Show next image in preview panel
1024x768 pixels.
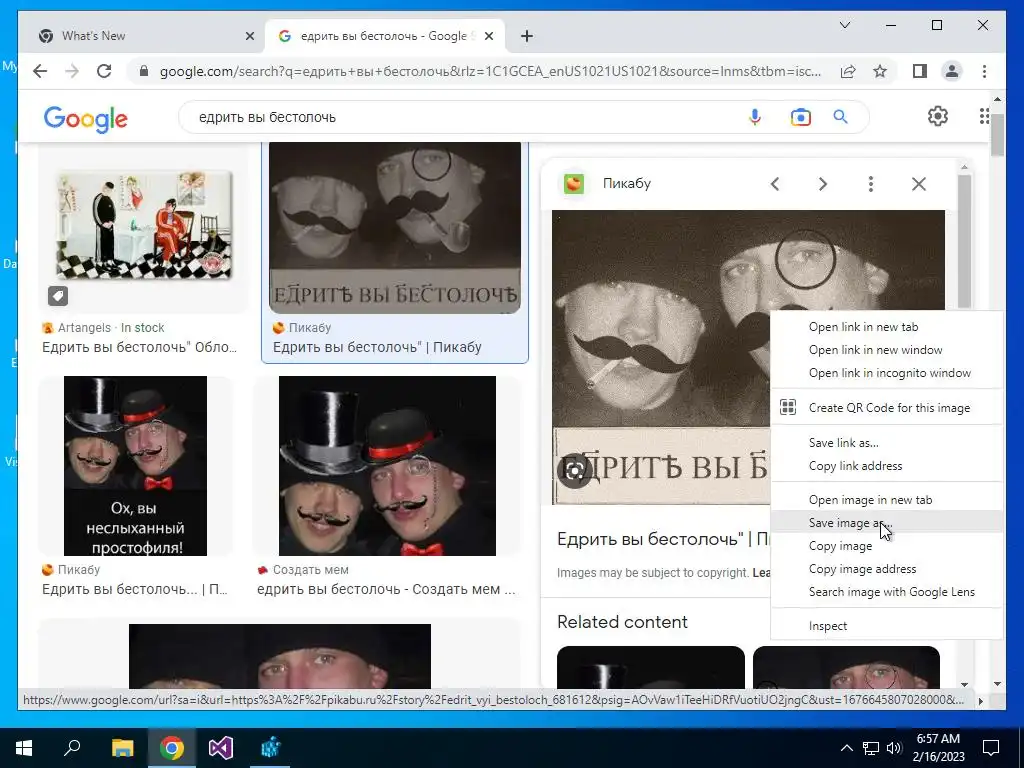coord(823,184)
